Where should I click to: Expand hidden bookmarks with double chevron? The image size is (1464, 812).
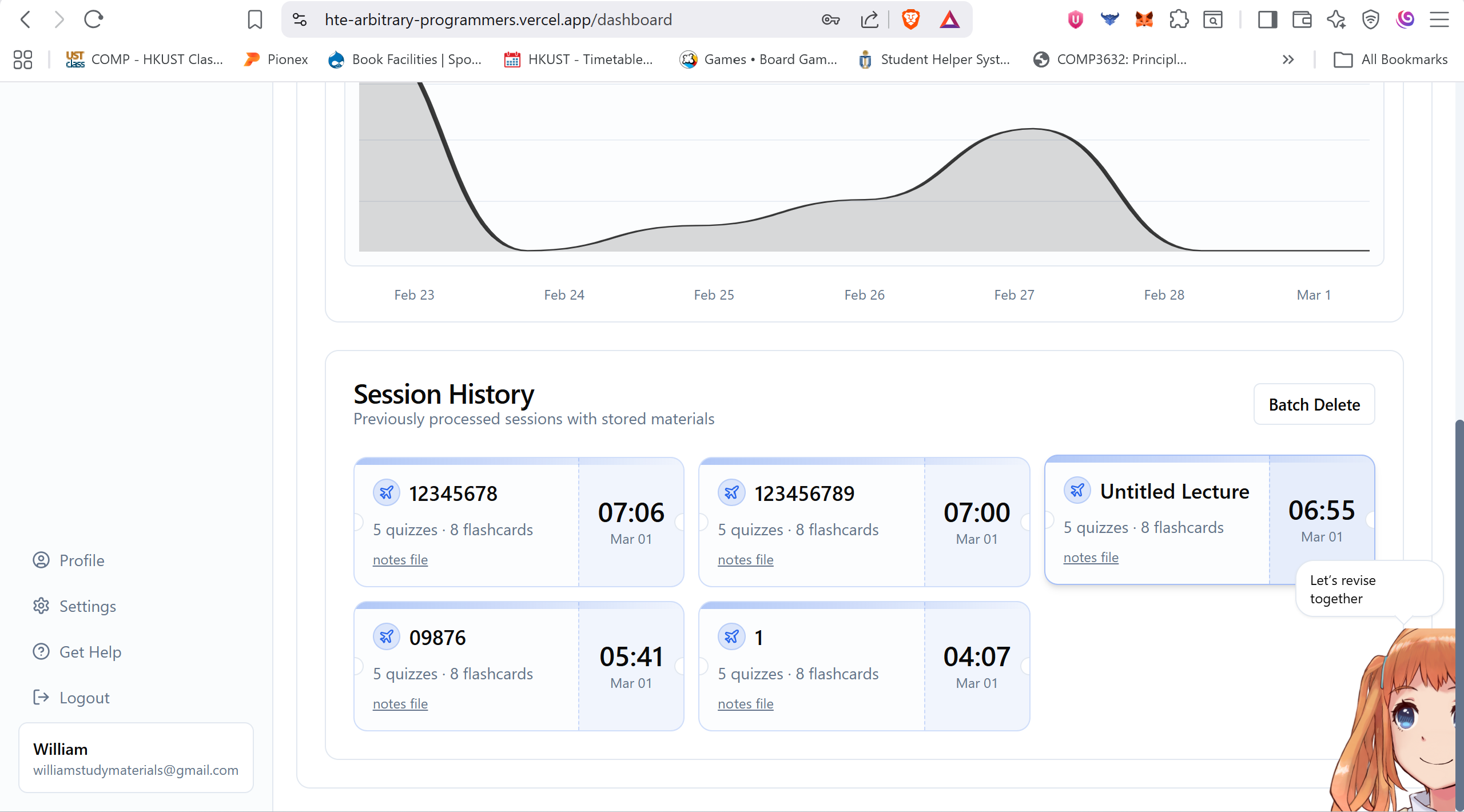(x=1288, y=59)
